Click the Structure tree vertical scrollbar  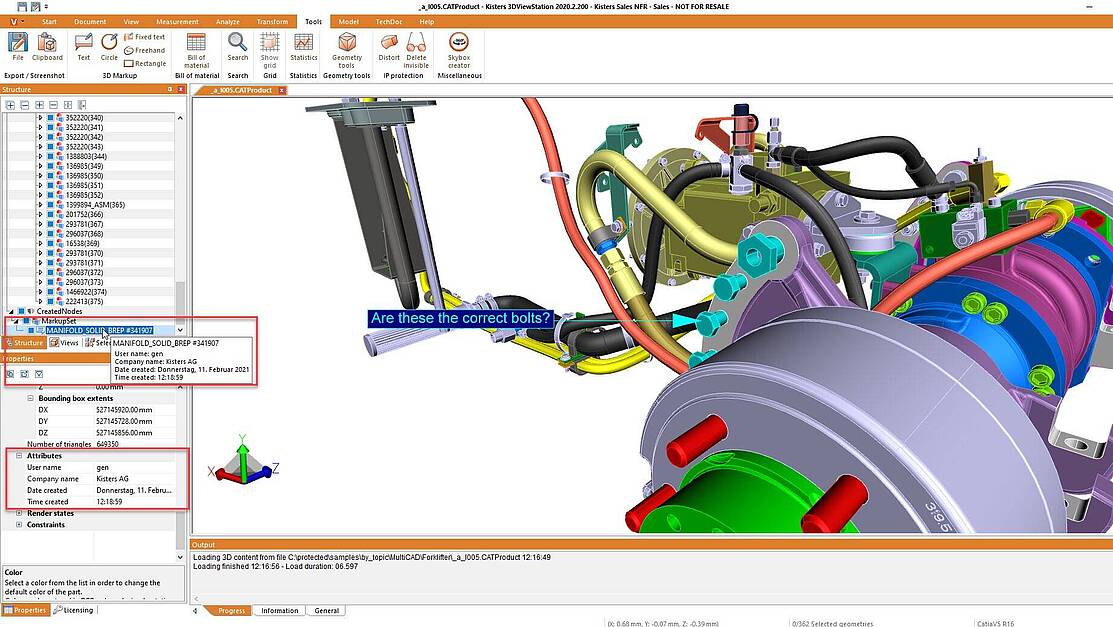point(180,220)
